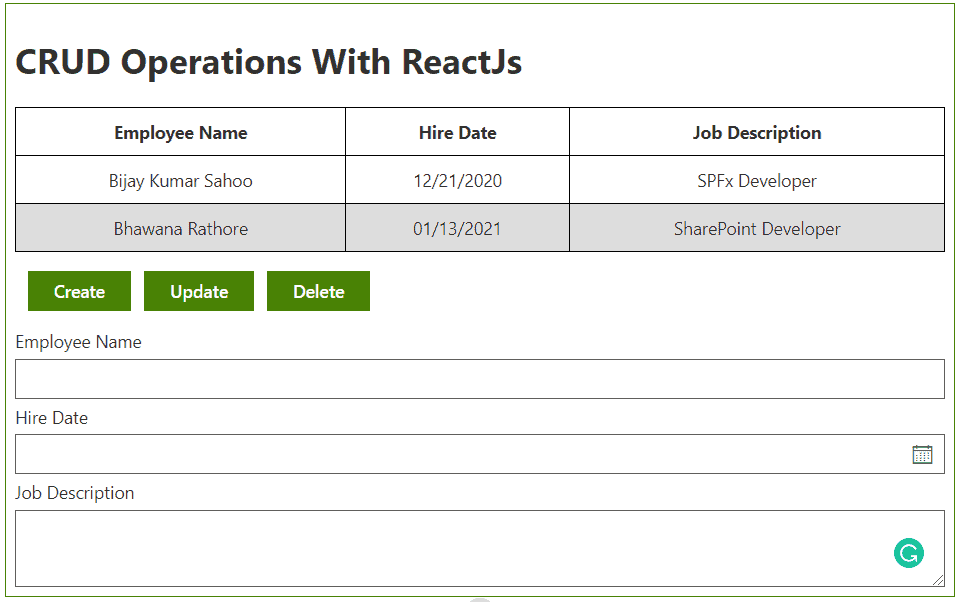Image resolution: width=963 pixels, height=602 pixels.
Task: Click the Hire Date form label
Action: 52,418
